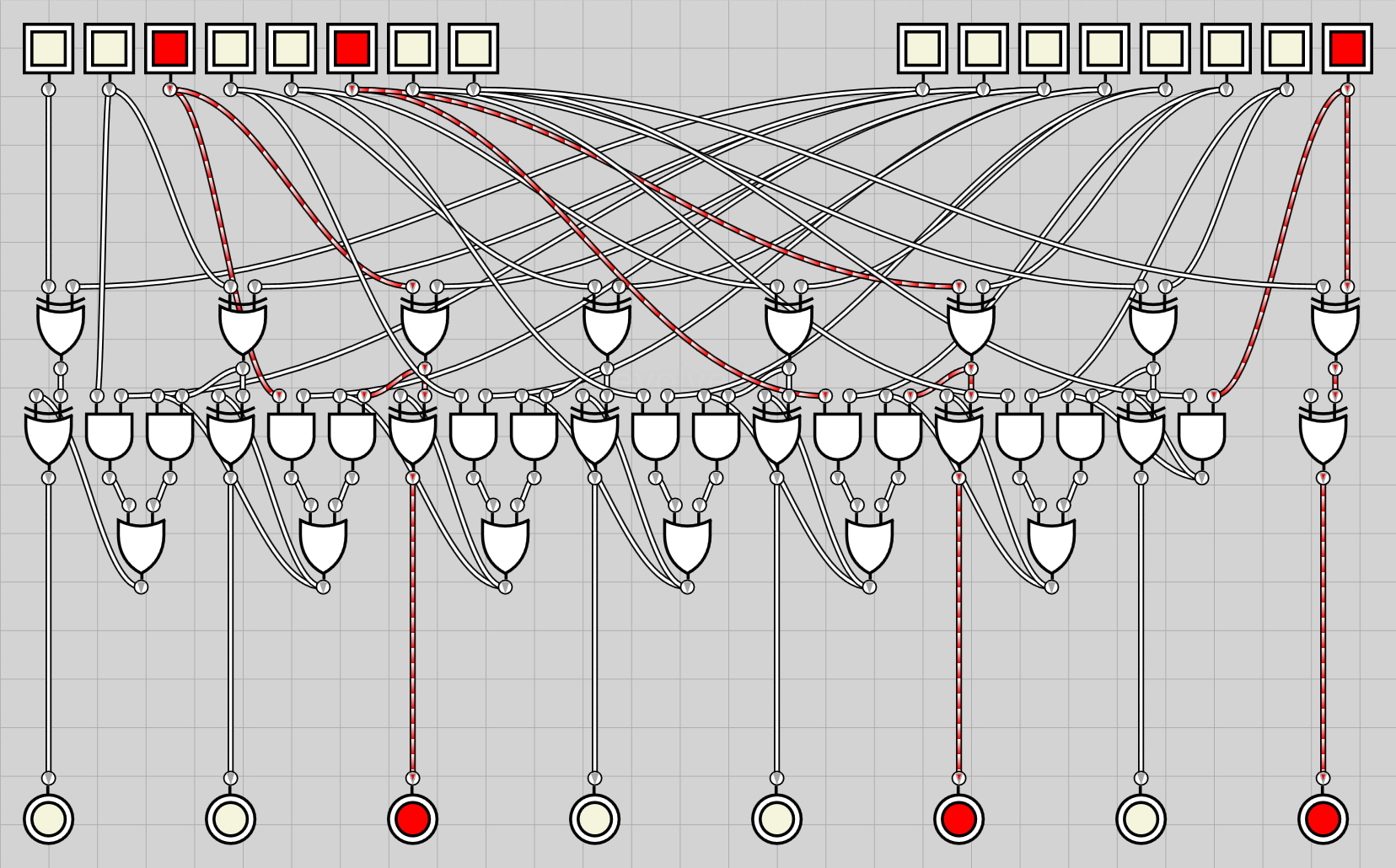1396x868 pixels.
Task: Click the lit sixth output lamp from the left
Action: tap(958, 818)
